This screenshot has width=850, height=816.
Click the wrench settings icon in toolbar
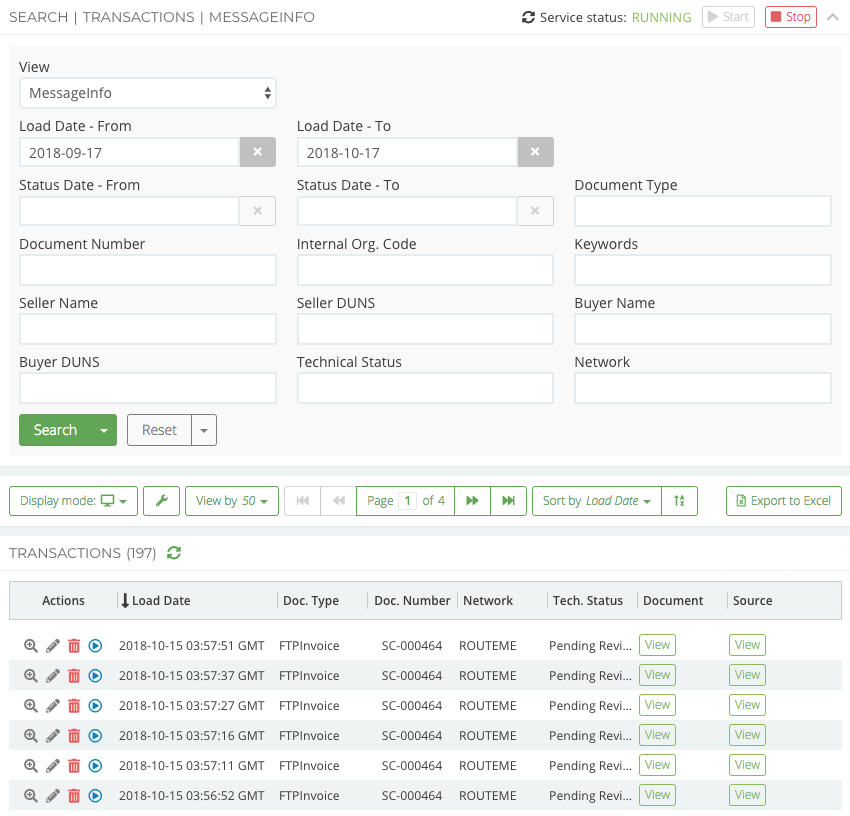coord(161,501)
